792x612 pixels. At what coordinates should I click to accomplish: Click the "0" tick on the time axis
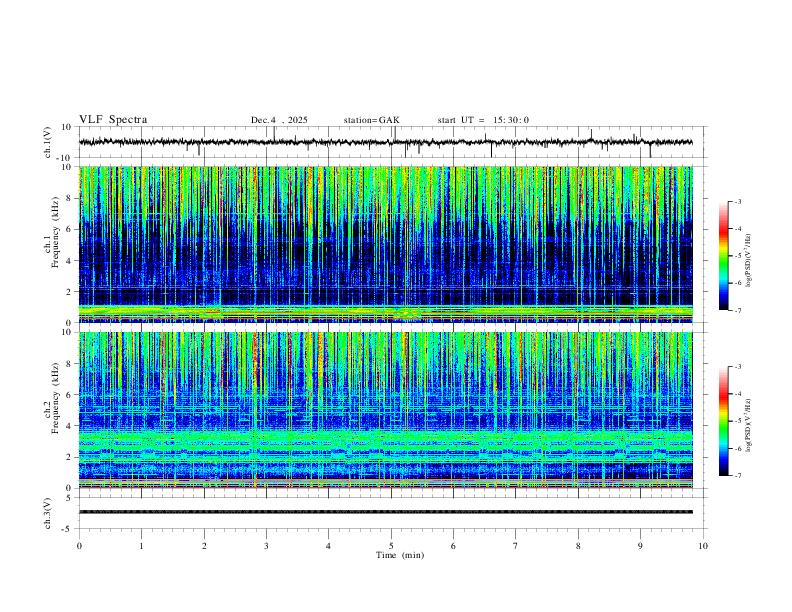click(x=79, y=546)
